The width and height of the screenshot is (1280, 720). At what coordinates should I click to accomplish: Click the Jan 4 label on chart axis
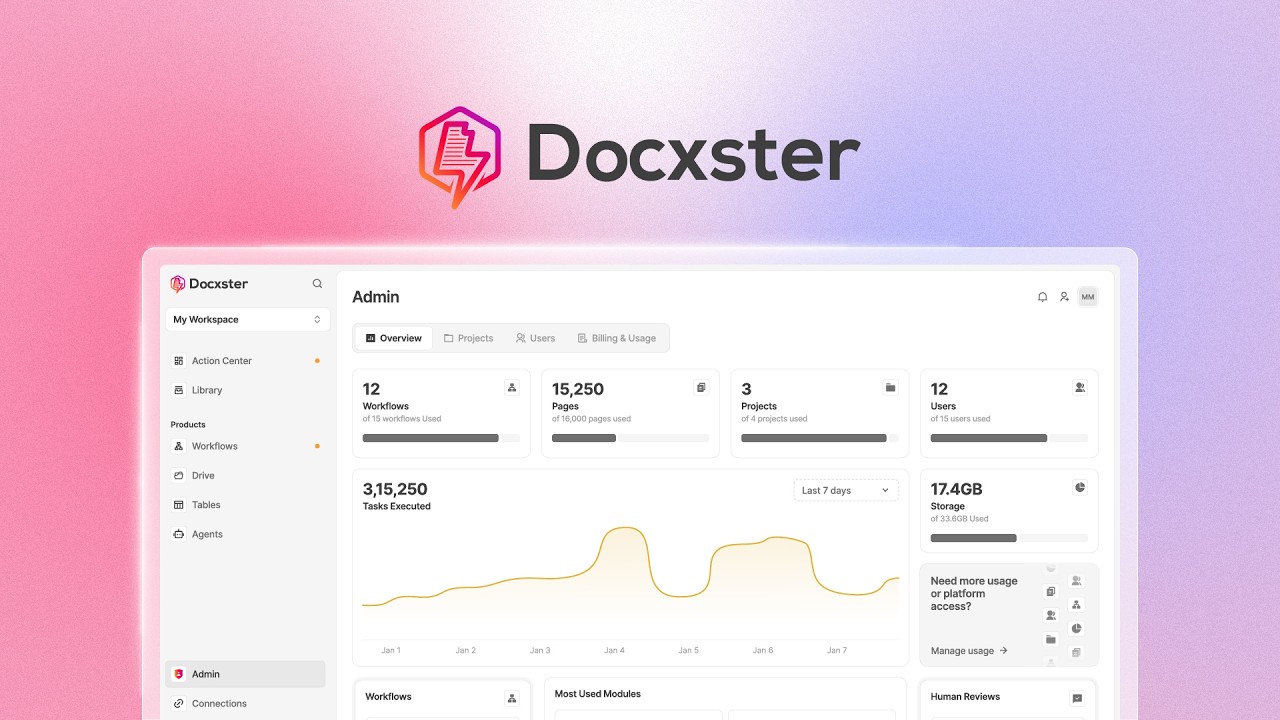point(614,650)
